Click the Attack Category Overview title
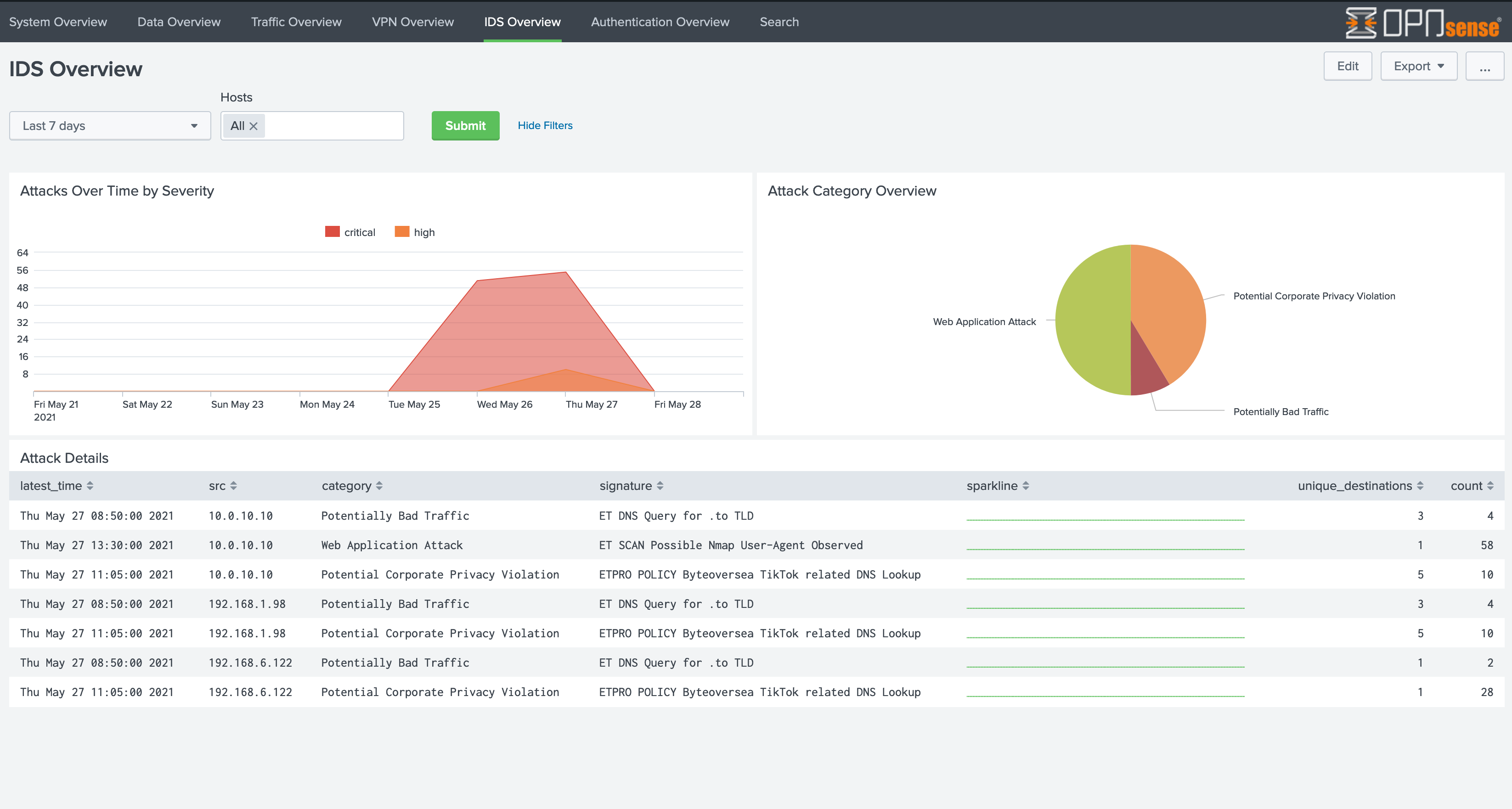This screenshot has width=1512, height=809. pos(852,191)
